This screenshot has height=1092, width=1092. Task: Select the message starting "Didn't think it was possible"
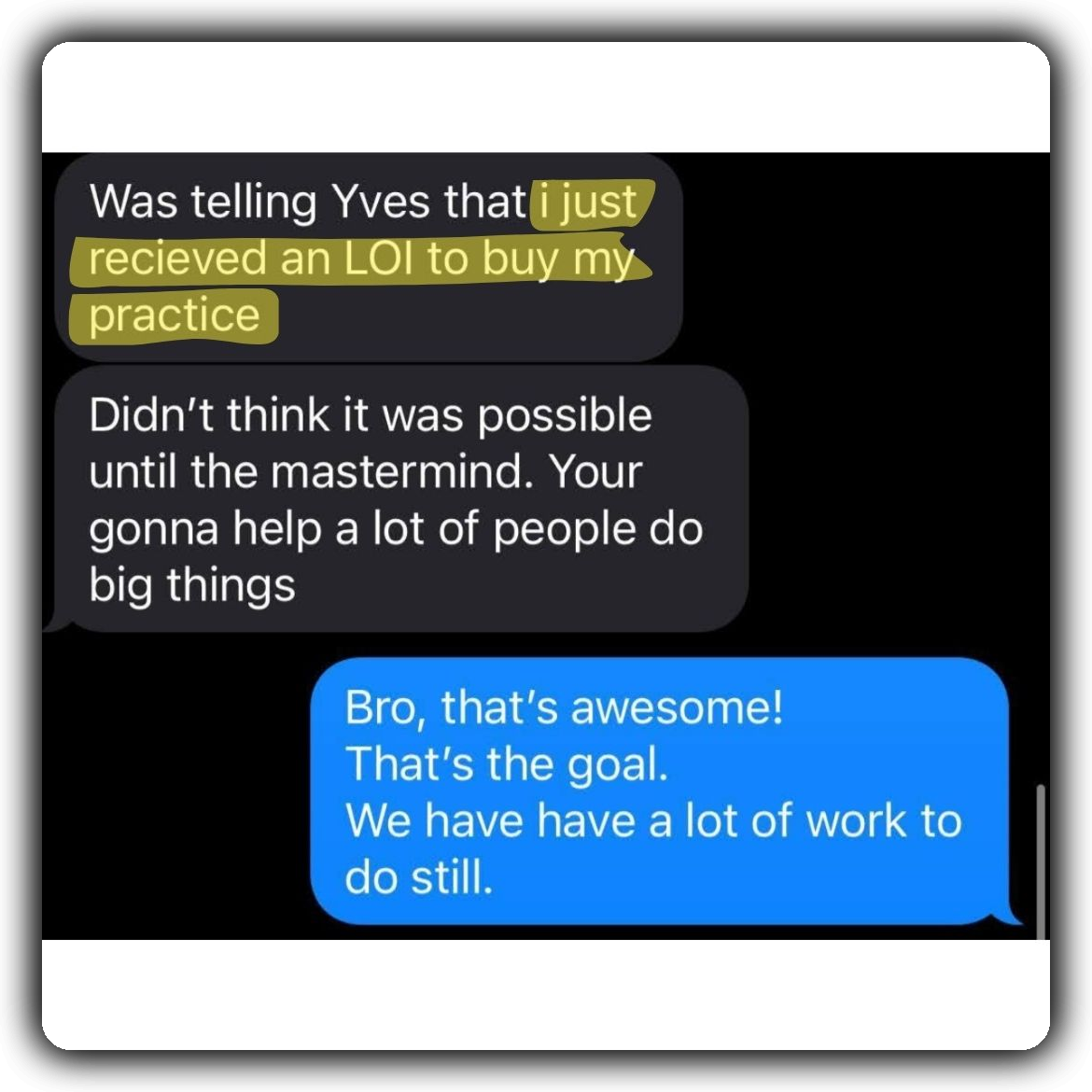[401, 498]
